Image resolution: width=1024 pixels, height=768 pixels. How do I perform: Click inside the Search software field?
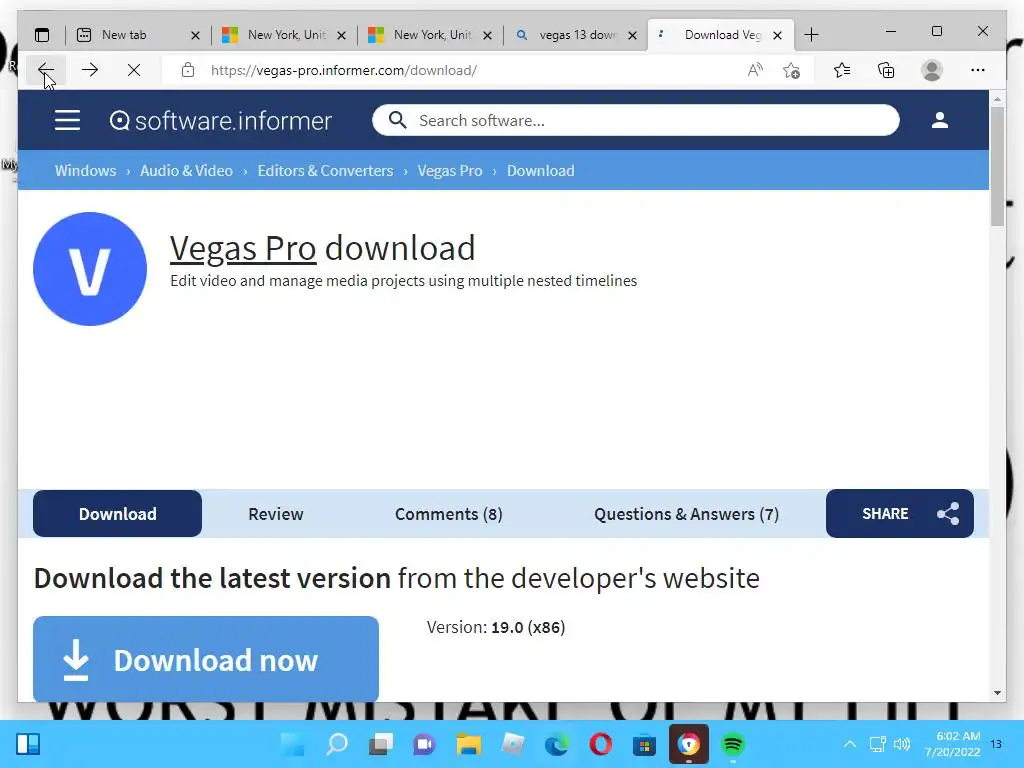(x=635, y=120)
